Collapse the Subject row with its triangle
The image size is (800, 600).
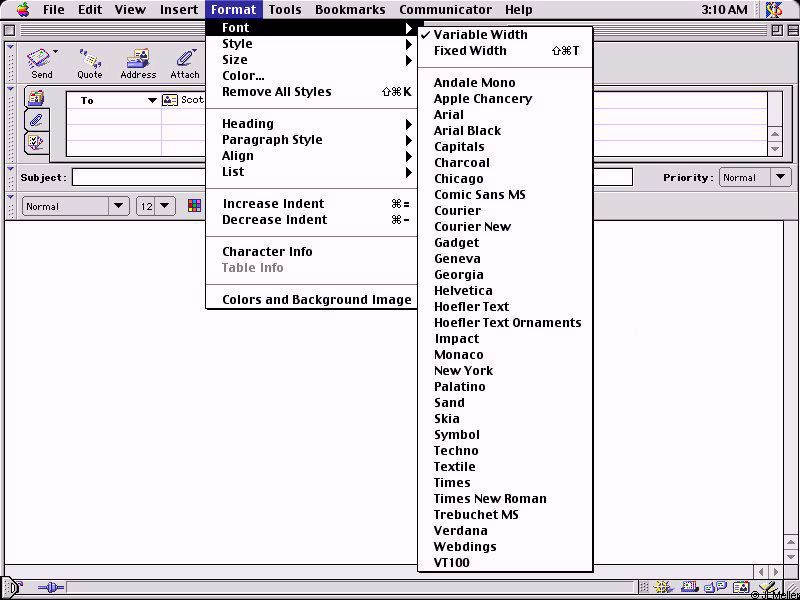[10, 168]
